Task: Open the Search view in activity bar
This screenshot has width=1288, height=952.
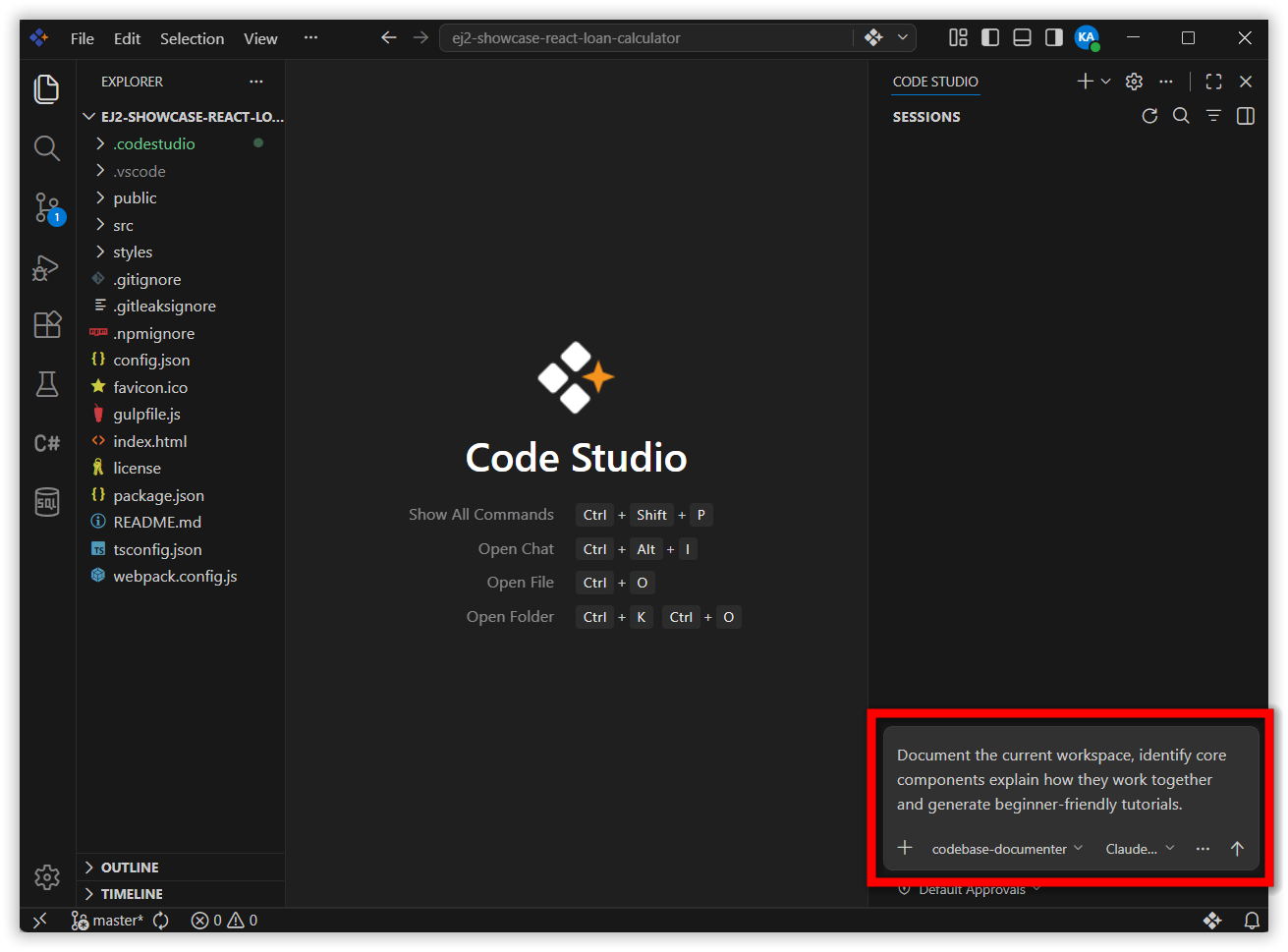Action: (47, 148)
